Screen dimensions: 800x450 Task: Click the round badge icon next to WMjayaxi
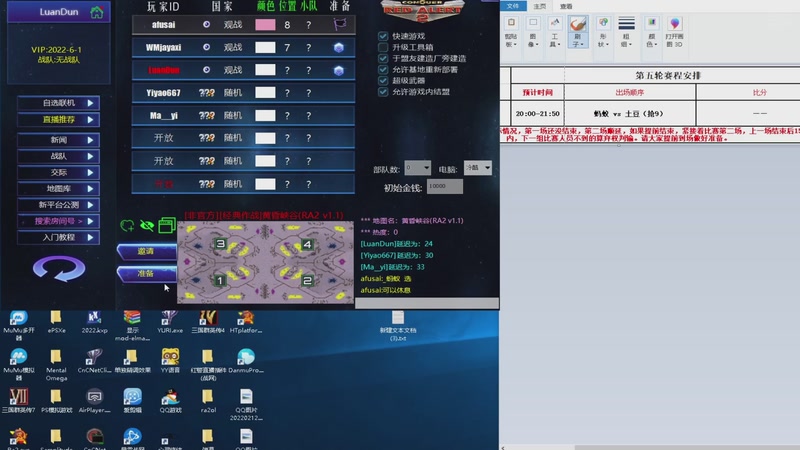pyautogui.click(x=206, y=47)
